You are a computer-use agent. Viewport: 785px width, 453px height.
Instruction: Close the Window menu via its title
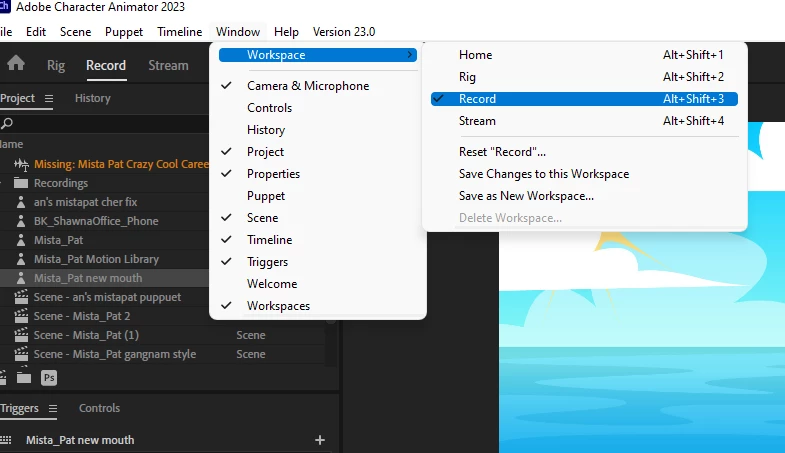click(238, 32)
